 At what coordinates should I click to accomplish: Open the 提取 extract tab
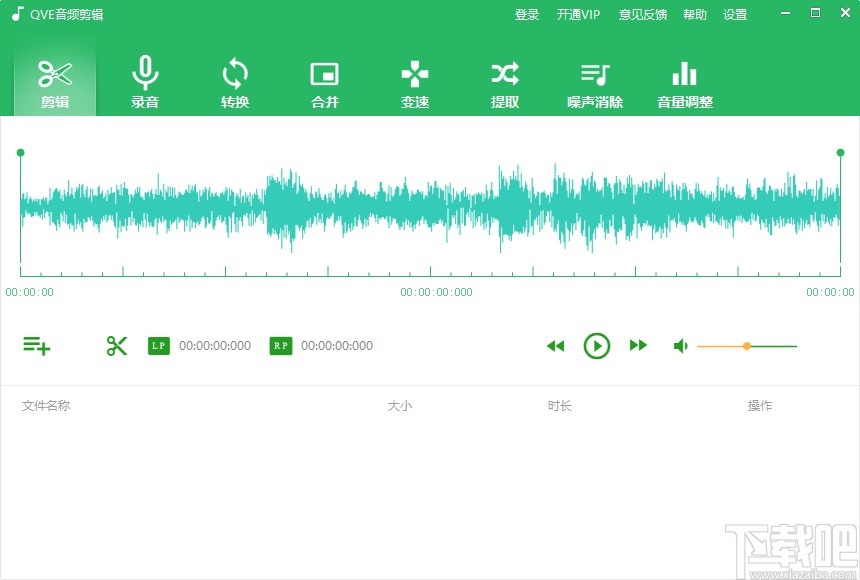coord(505,83)
